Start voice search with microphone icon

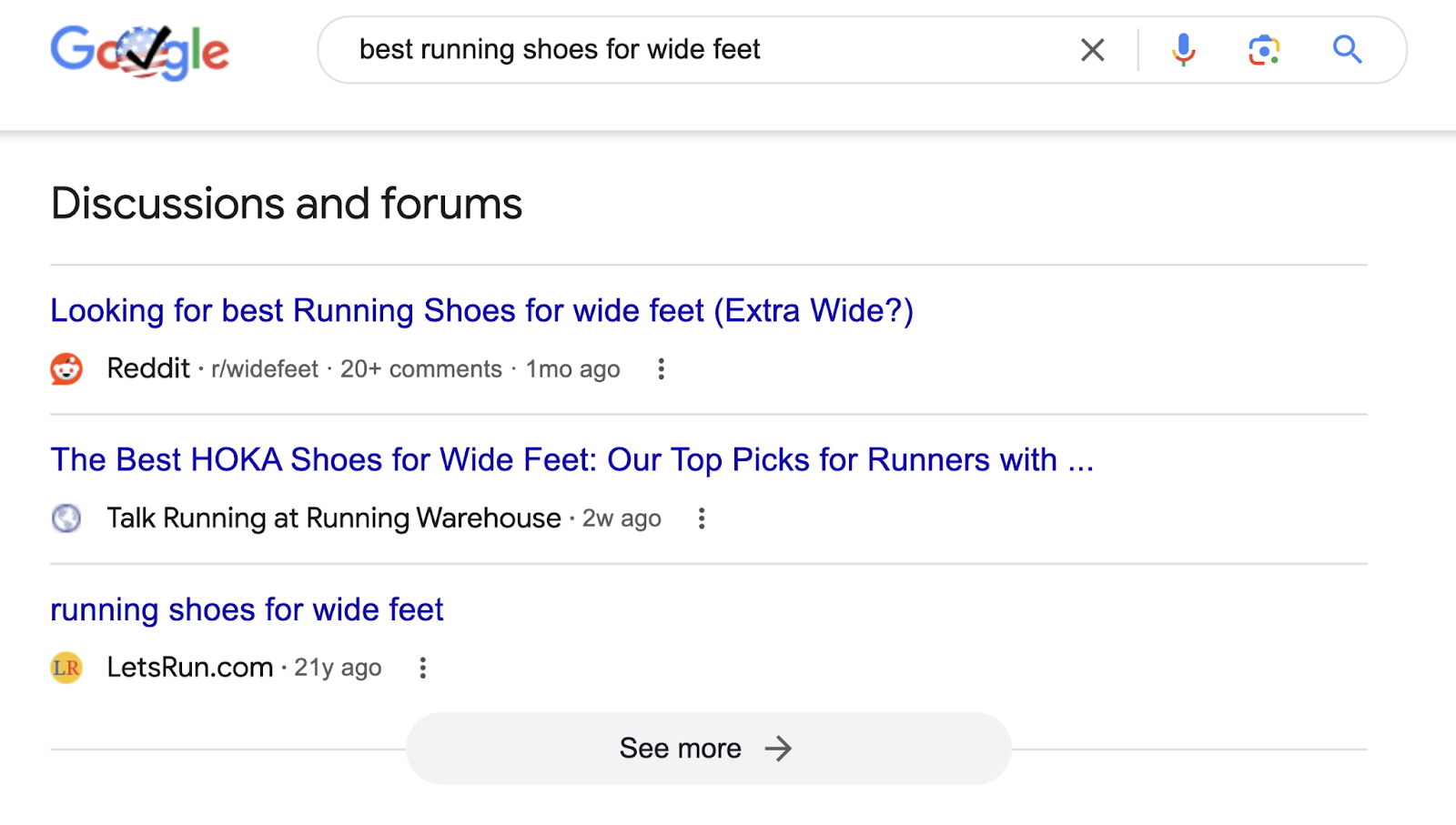pyautogui.click(x=1183, y=50)
